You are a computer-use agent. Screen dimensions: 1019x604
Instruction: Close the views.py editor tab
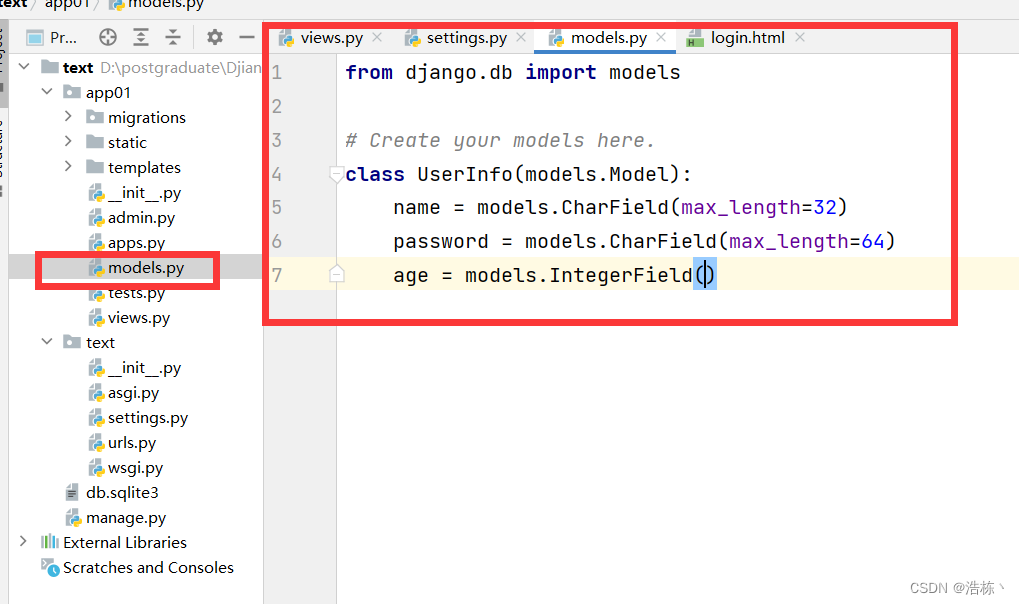(376, 37)
